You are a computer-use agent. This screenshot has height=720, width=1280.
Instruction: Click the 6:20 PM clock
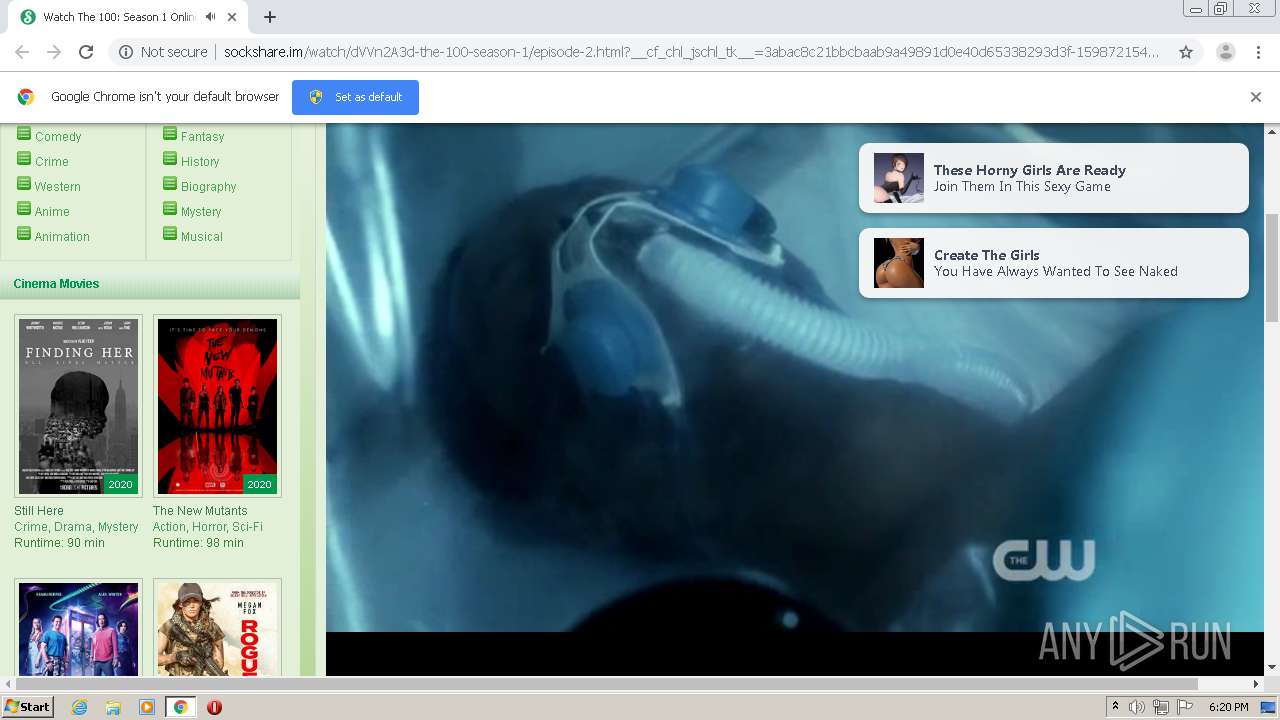click(x=1228, y=707)
